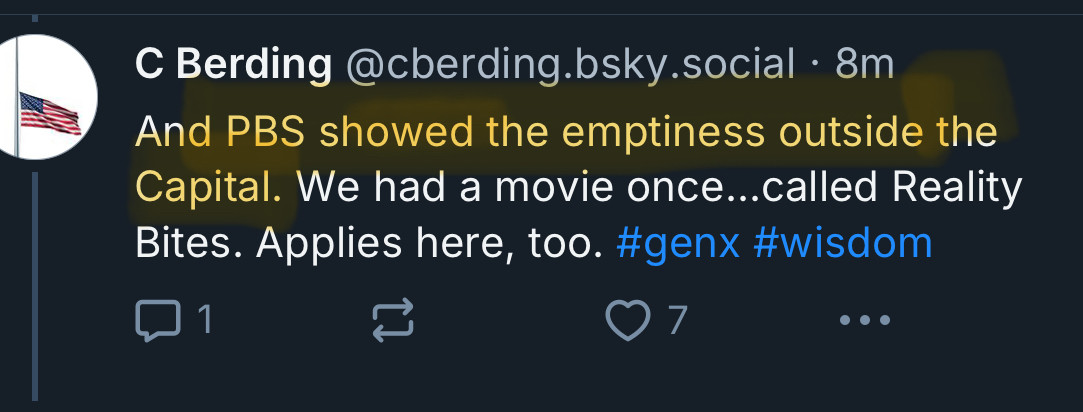Follow the #genx hashtag
The image size is (1083, 412).
(x=678, y=244)
